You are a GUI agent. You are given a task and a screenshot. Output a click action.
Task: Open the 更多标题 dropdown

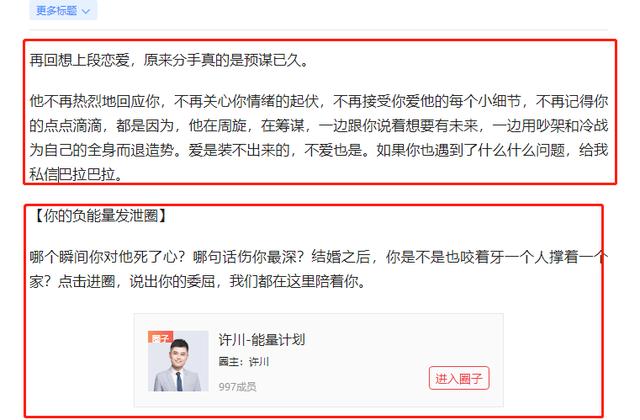(63, 10)
